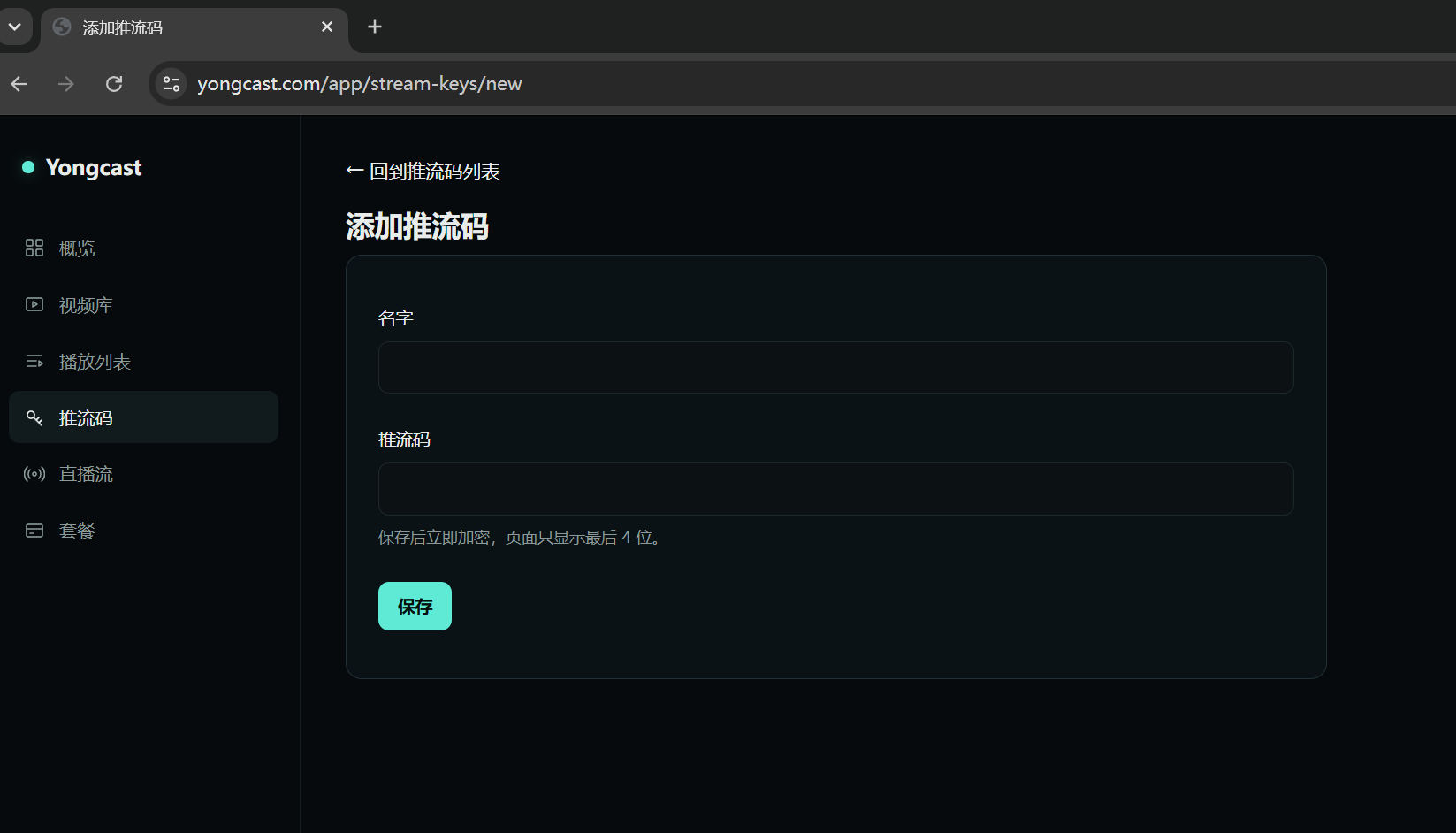
Task: Select the 推流码 sidebar entry
Action: point(143,417)
